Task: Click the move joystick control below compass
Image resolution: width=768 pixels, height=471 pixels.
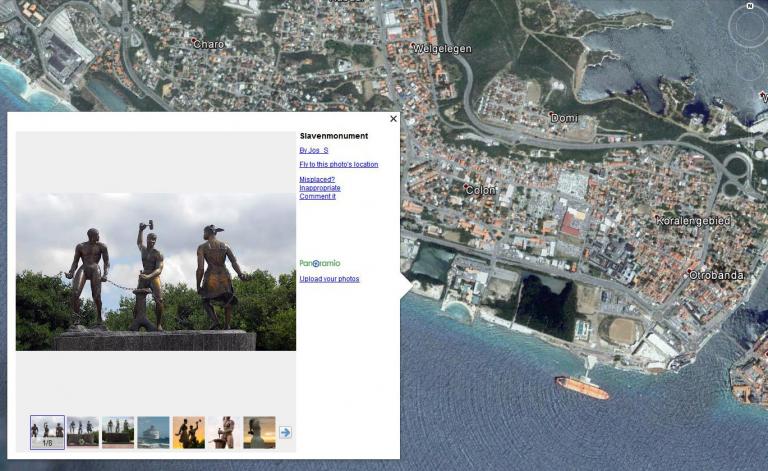Action: coord(749,66)
